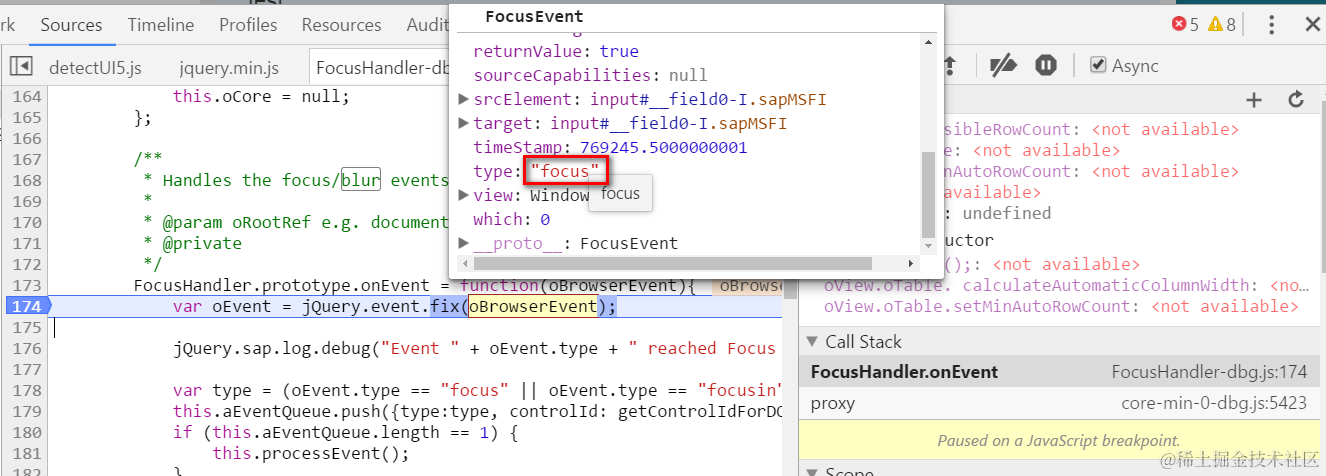Click the yellow warning count icon
Image resolution: width=1326 pixels, height=476 pixels.
click(x=1215, y=24)
